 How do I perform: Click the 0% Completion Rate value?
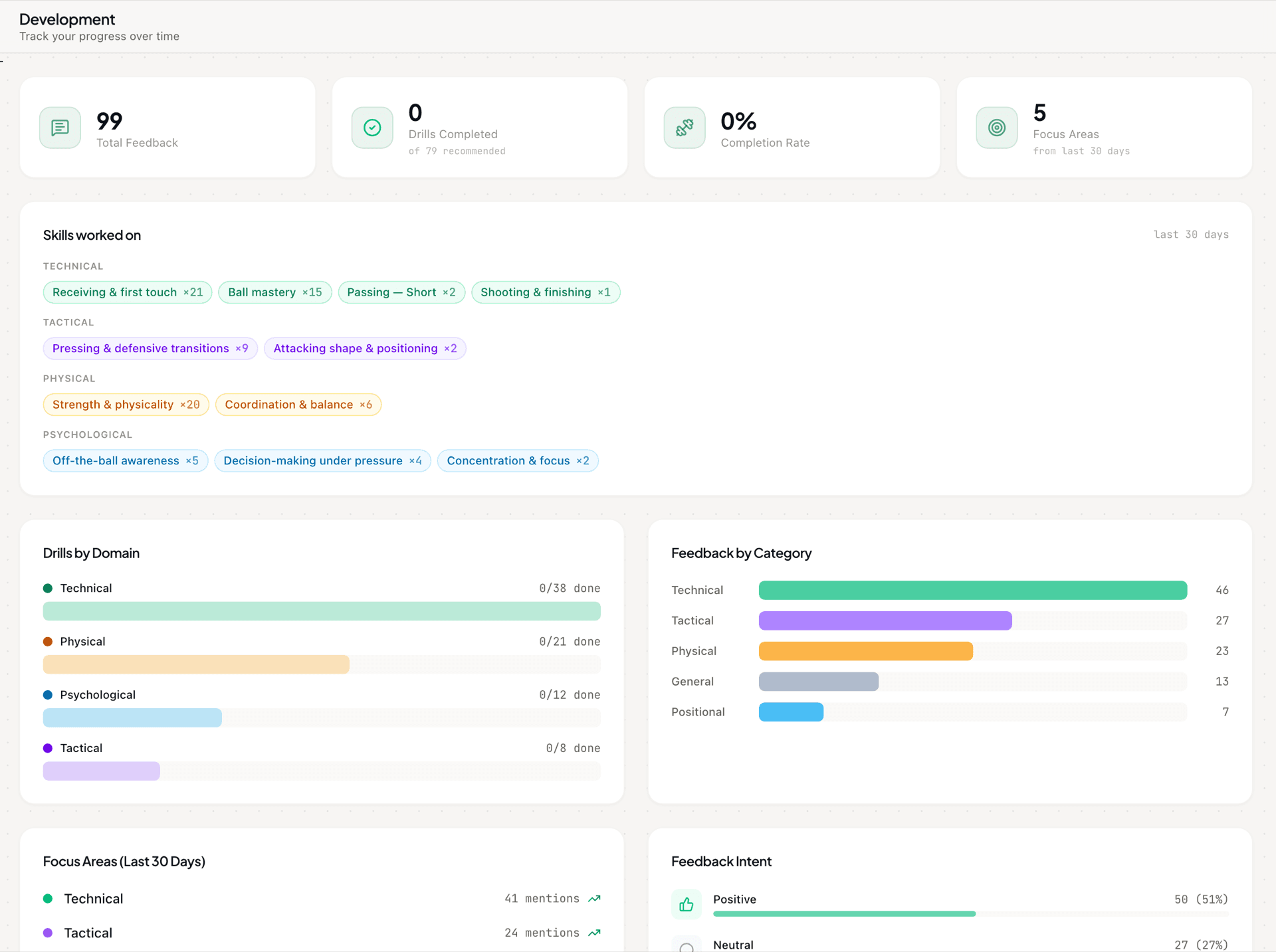click(738, 121)
